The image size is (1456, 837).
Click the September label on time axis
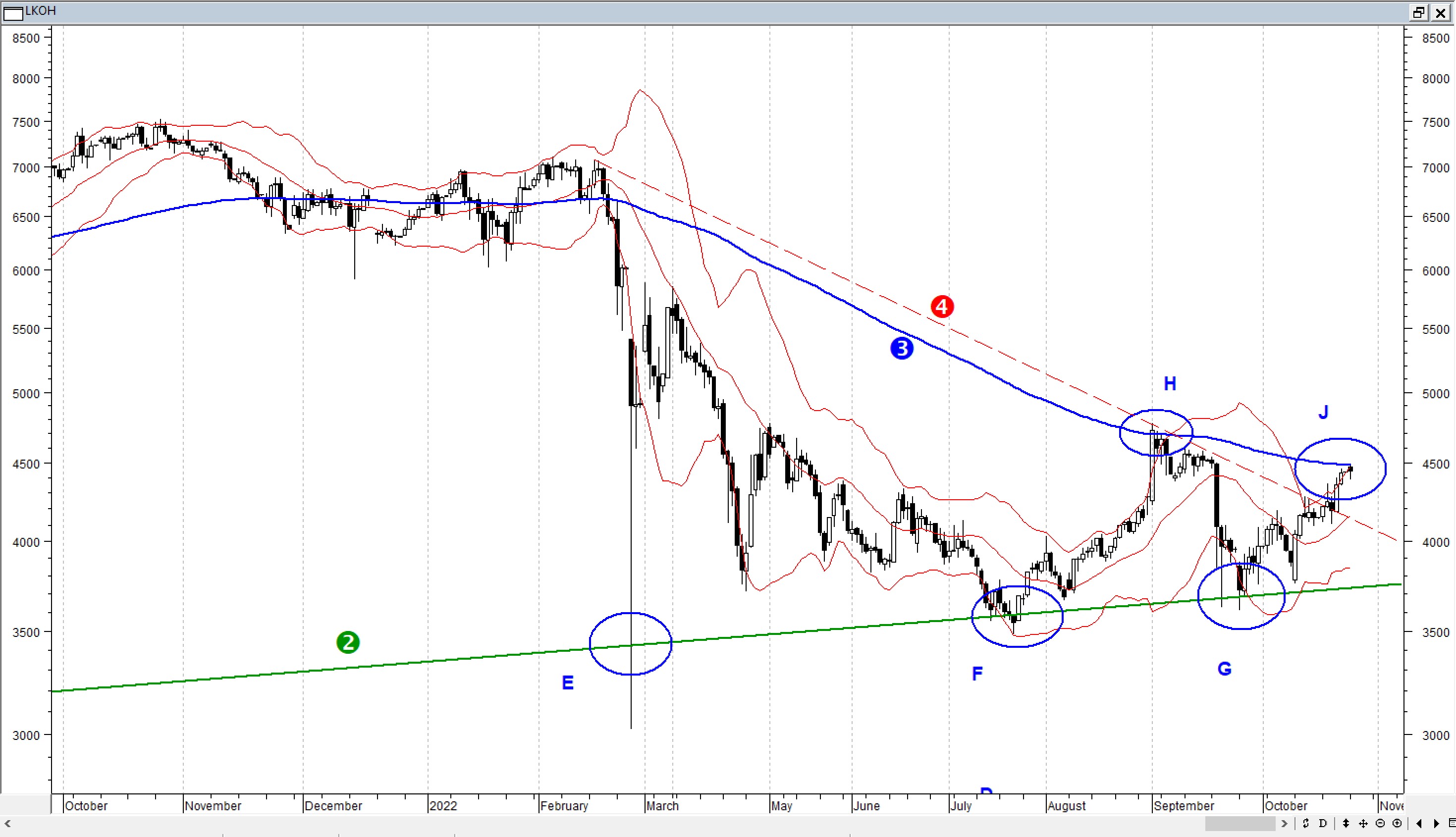tap(1184, 805)
